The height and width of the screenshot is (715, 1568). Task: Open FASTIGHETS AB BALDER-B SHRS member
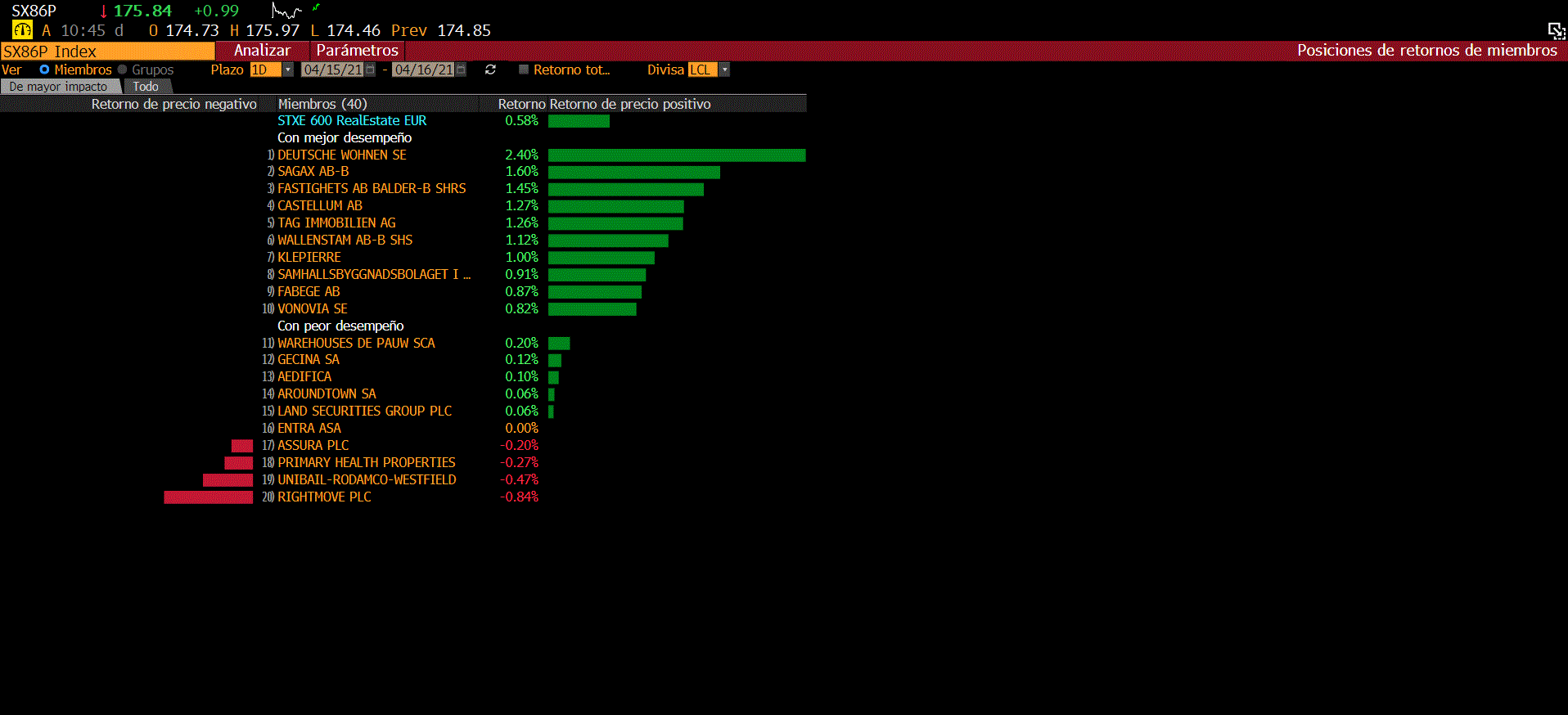click(372, 188)
